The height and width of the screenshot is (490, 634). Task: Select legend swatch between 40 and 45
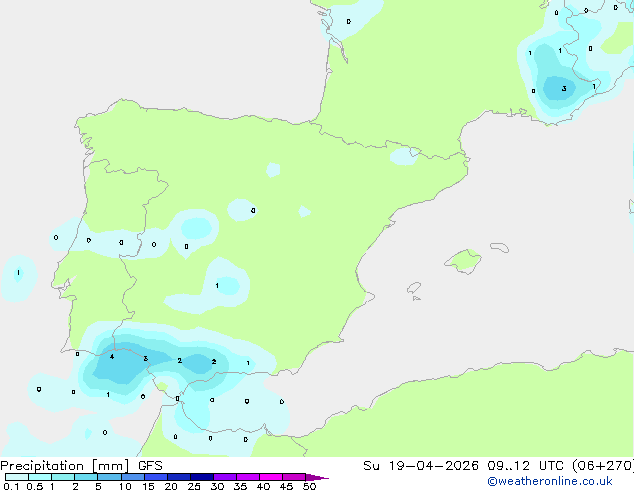(x=271, y=477)
